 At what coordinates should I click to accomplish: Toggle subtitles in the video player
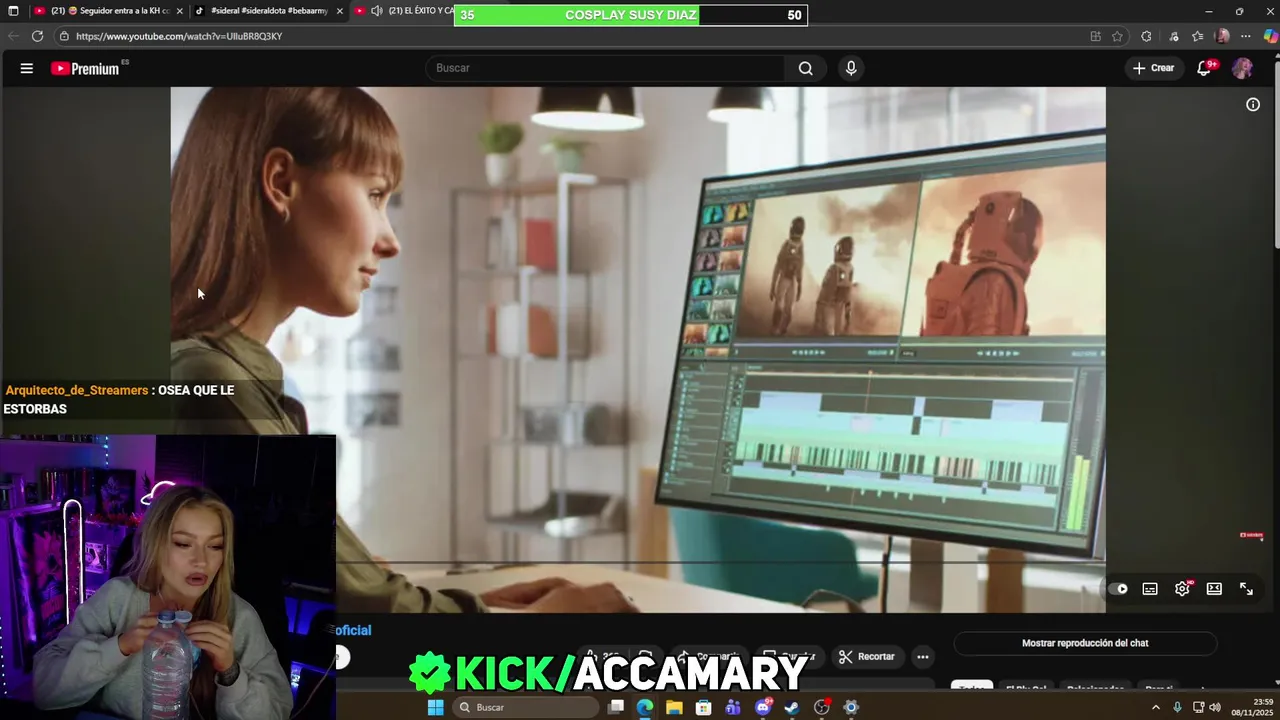click(x=1150, y=589)
